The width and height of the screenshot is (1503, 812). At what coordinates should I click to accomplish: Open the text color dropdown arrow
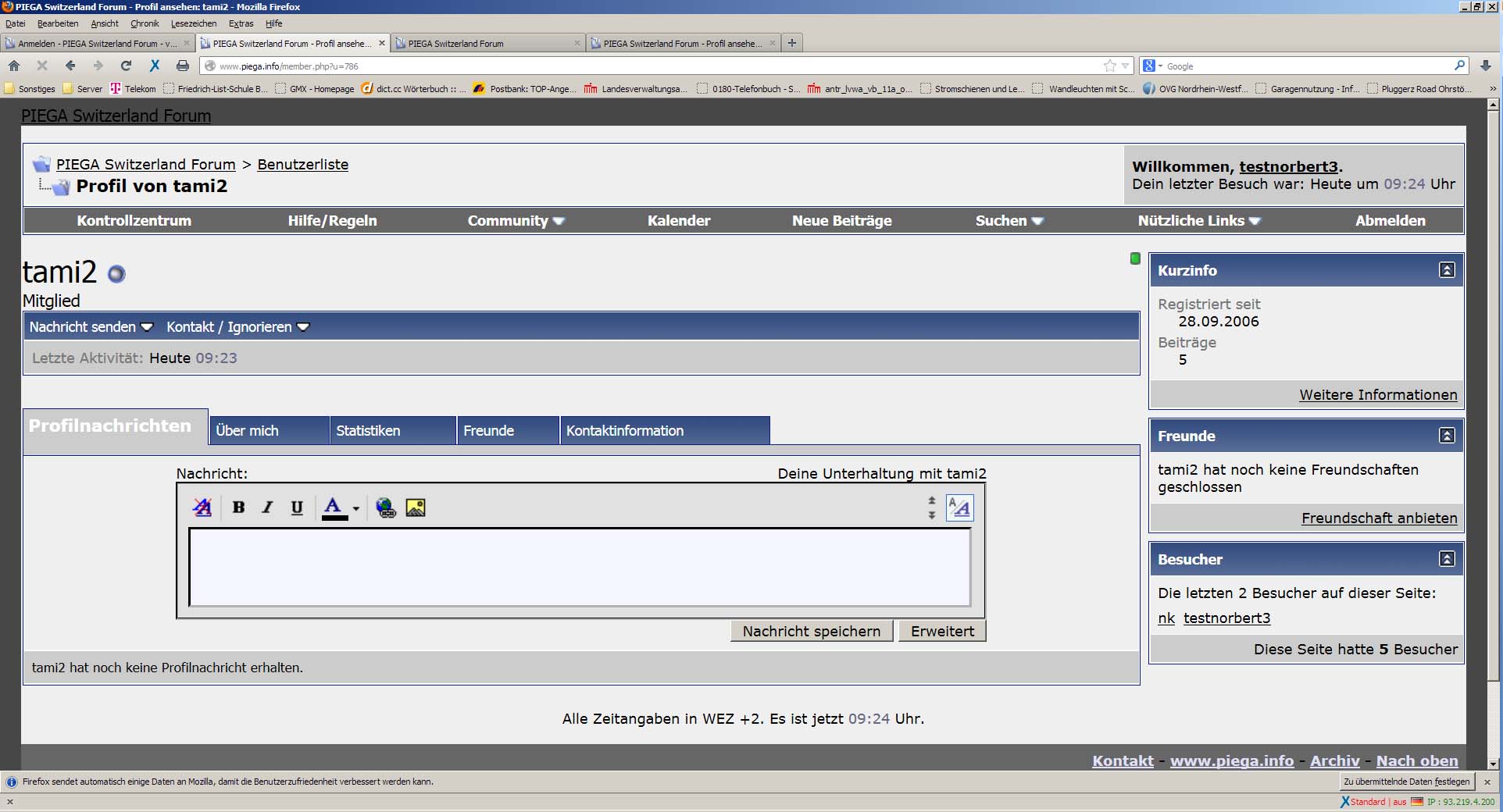click(355, 508)
